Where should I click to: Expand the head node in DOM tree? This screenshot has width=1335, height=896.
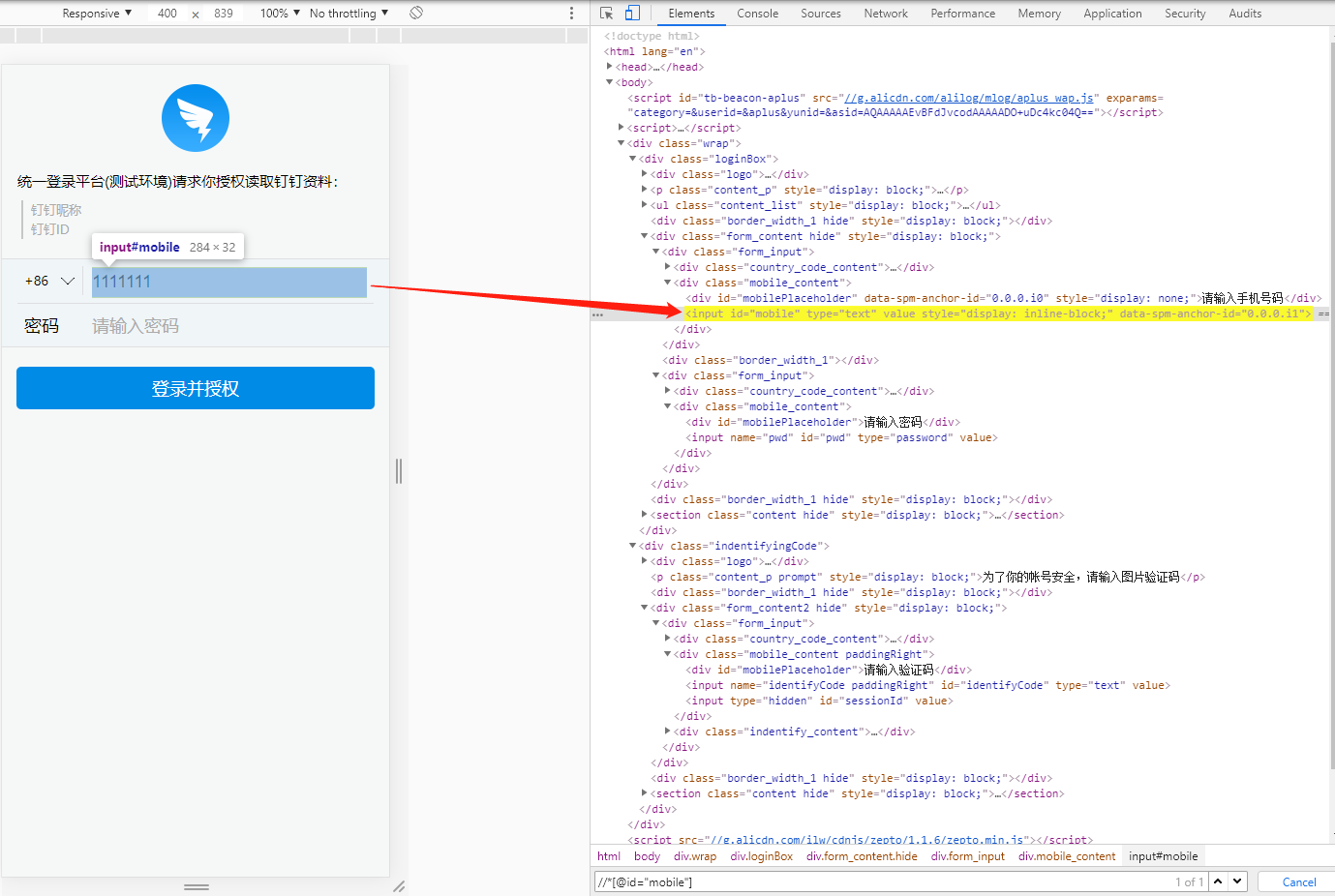pyautogui.click(x=609, y=67)
